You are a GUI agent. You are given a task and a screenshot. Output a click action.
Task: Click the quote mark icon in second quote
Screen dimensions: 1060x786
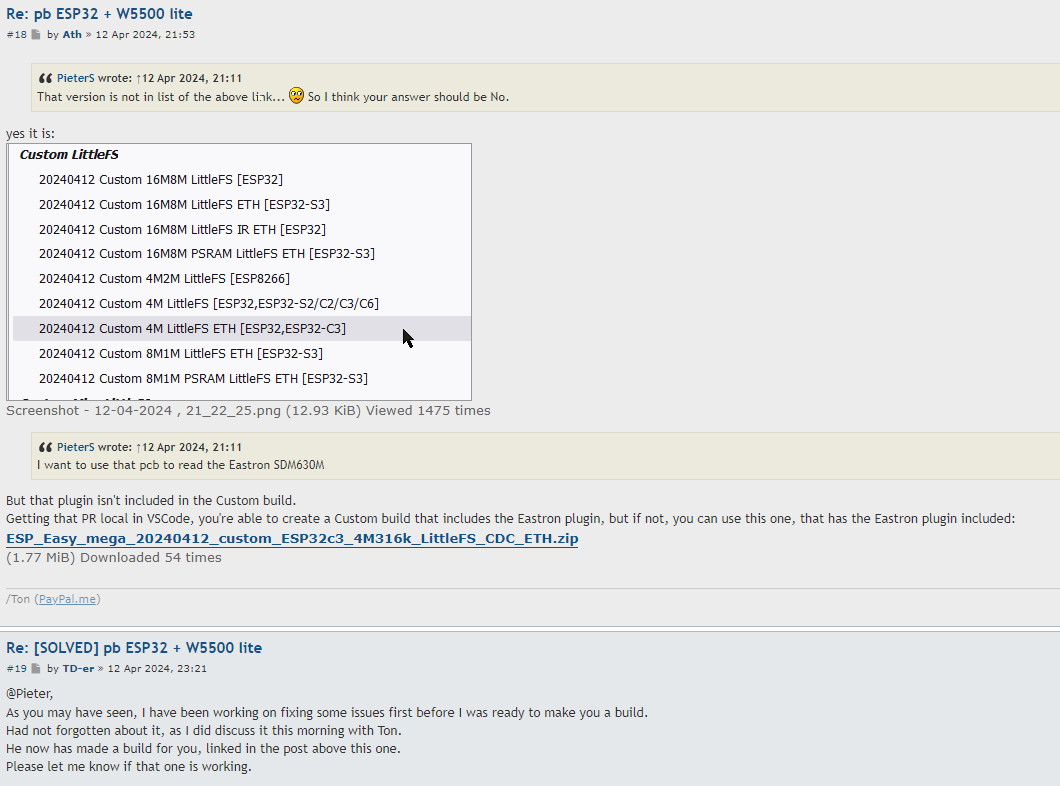click(45, 447)
